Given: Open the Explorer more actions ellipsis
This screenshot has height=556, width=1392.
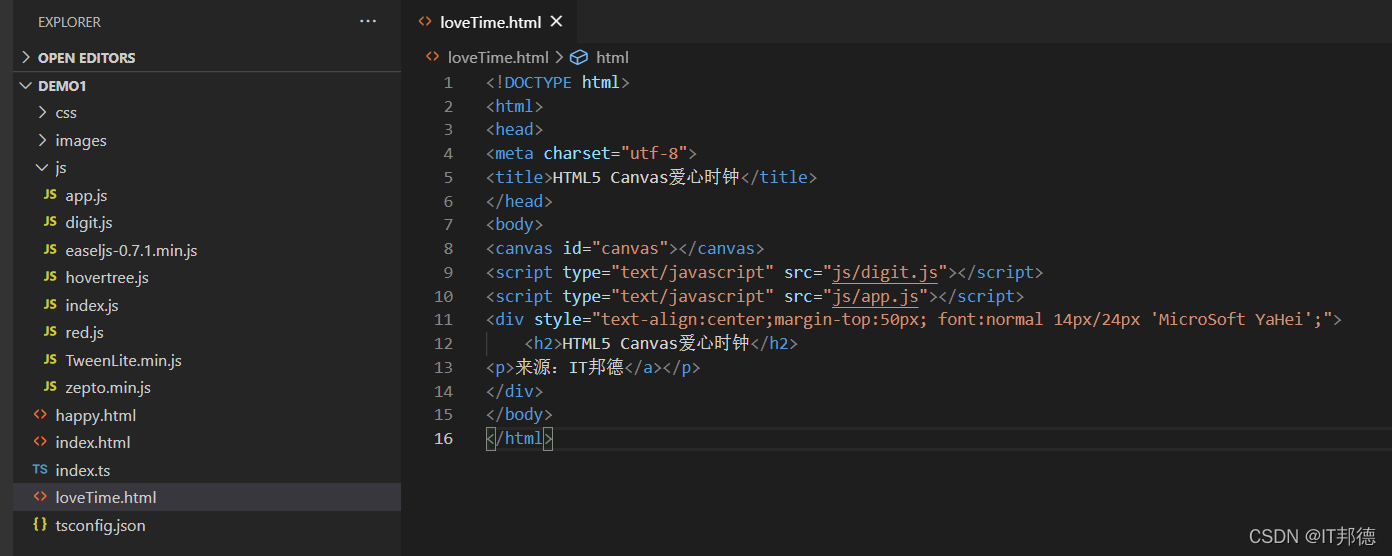Looking at the screenshot, I should click(x=368, y=21).
